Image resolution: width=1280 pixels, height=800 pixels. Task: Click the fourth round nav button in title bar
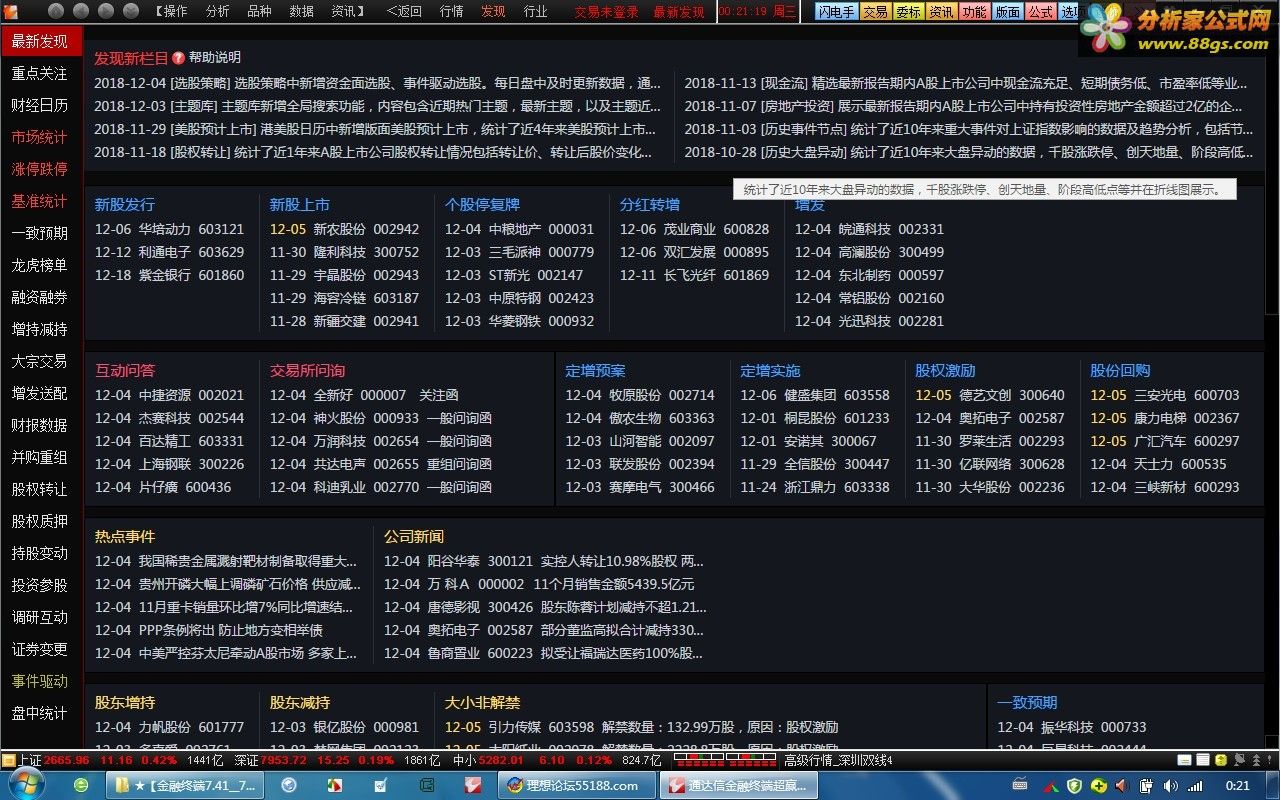(x=131, y=11)
